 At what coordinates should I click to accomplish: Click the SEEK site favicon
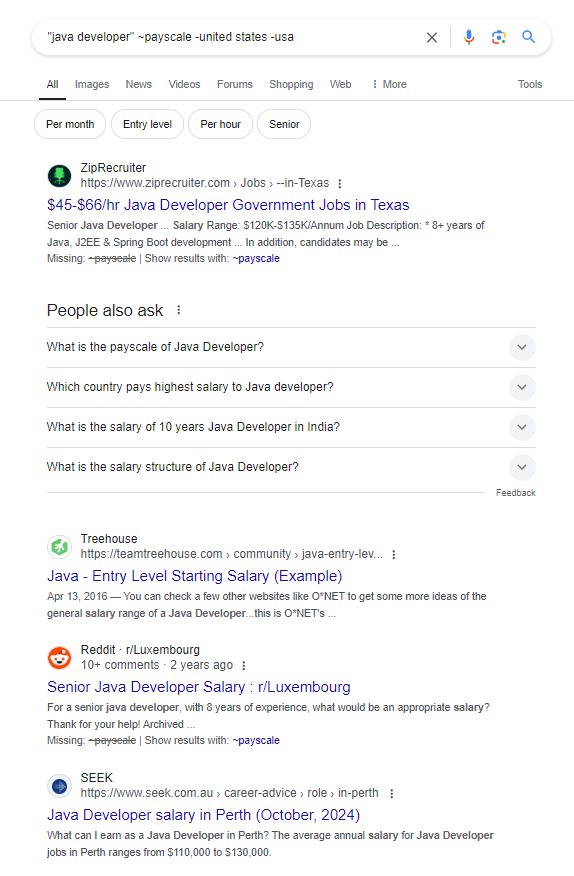59,786
